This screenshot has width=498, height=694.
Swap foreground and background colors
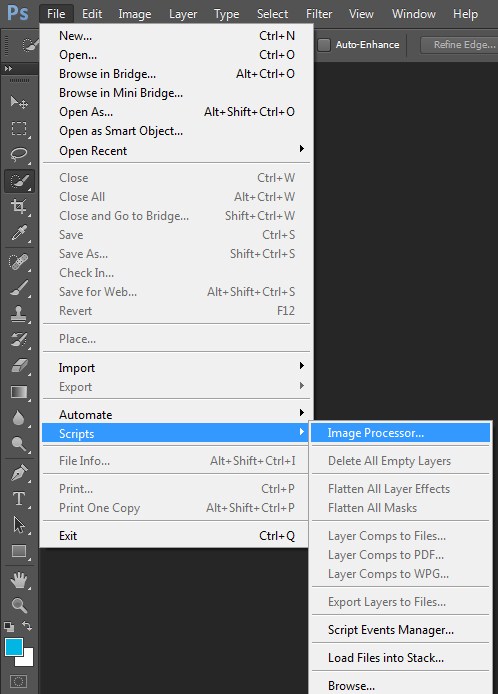click(x=27, y=626)
